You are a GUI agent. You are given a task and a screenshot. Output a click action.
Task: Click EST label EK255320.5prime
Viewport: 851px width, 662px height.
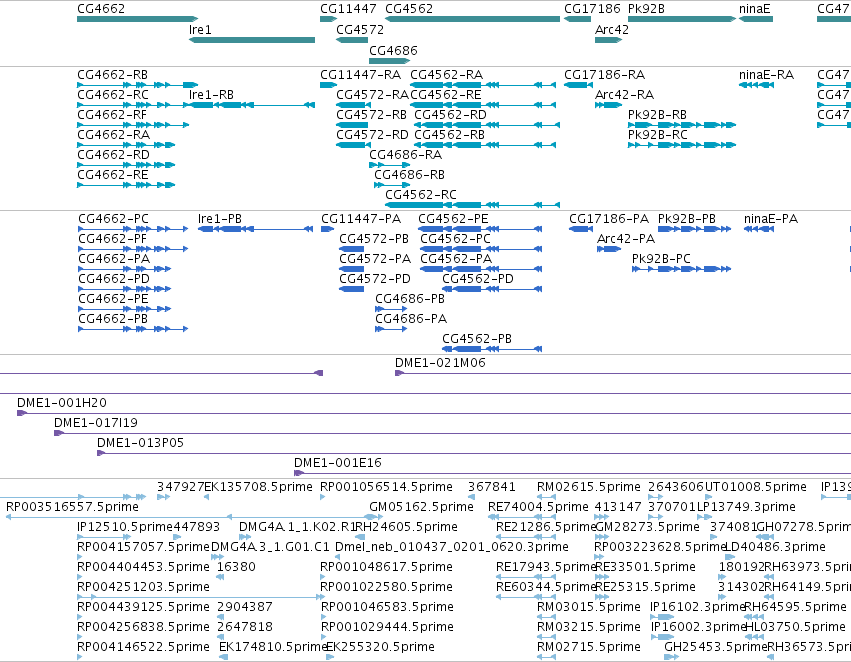pos(380,647)
